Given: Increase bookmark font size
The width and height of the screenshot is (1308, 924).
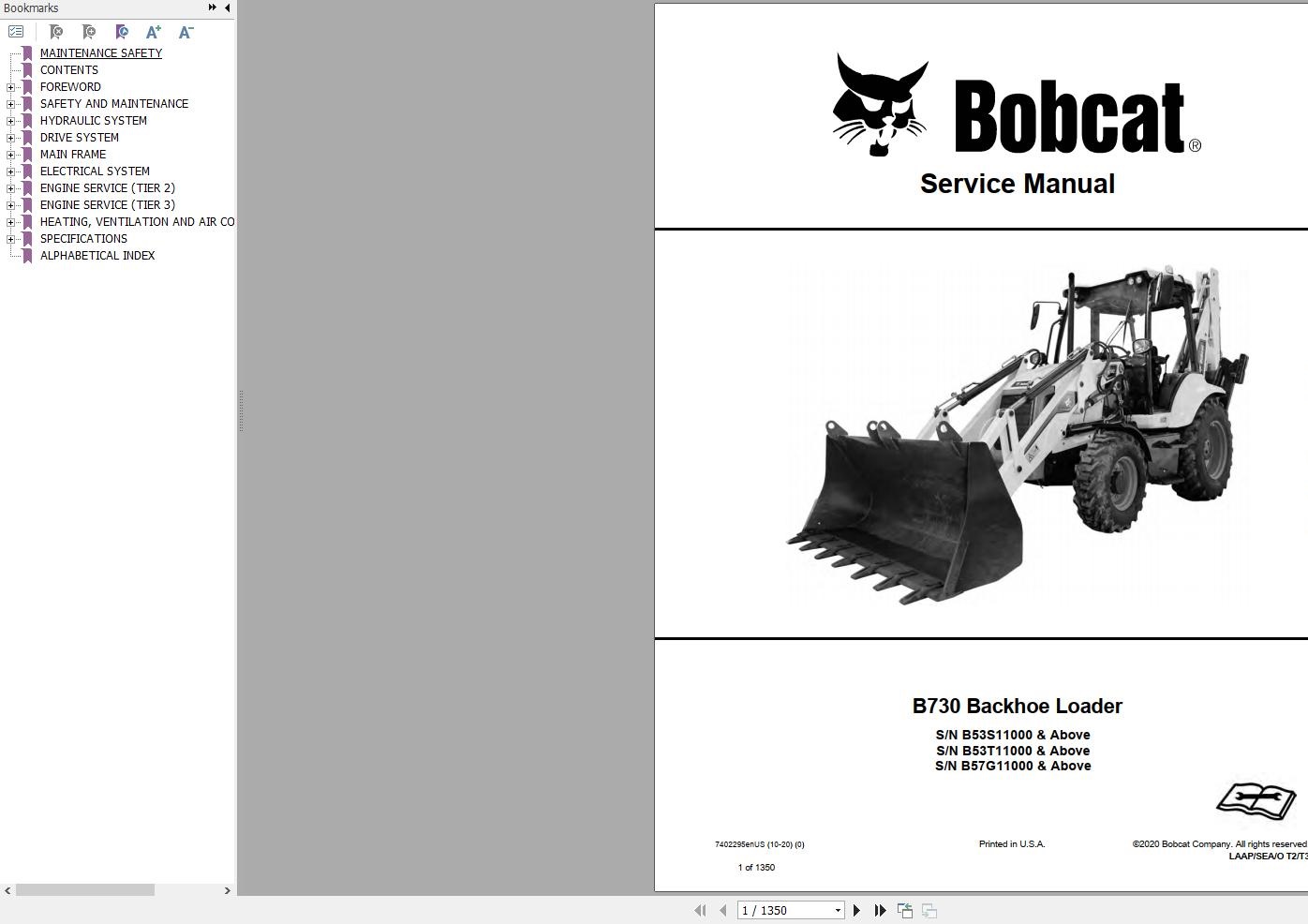Looking at the screenshot, I should pyautogui.click(x=154, y=32).
